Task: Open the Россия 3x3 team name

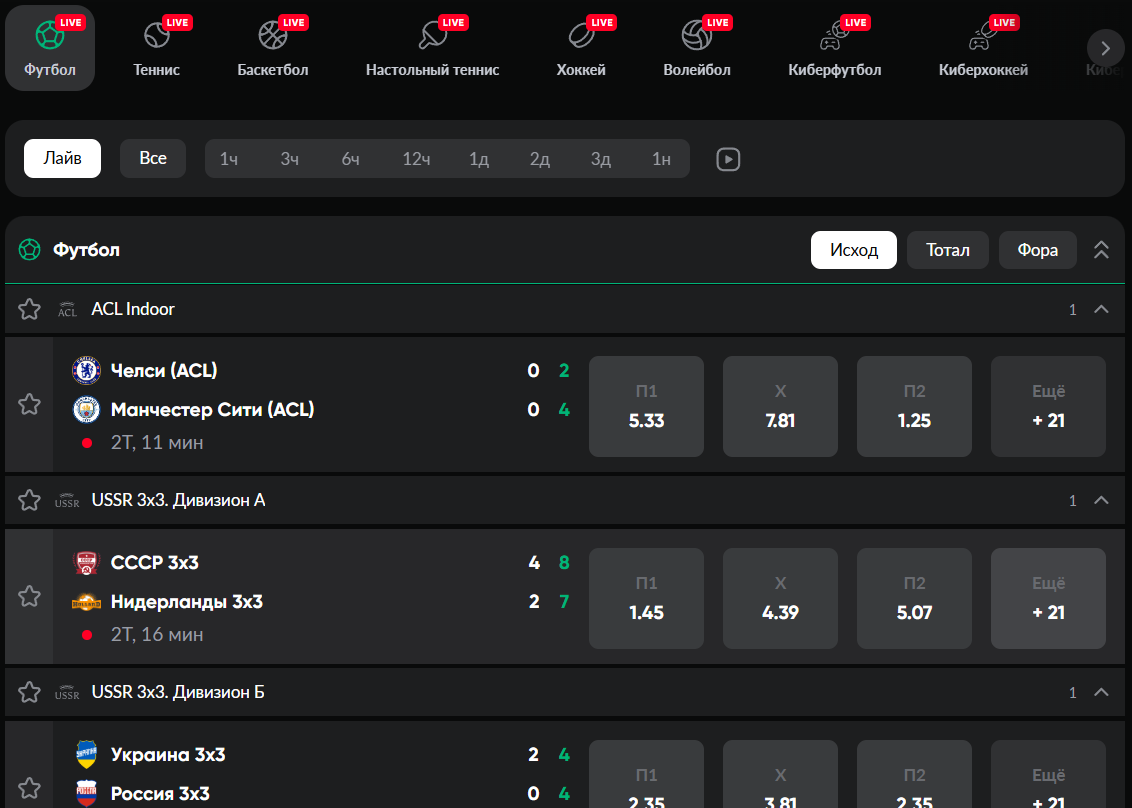Action: [160, 794]
